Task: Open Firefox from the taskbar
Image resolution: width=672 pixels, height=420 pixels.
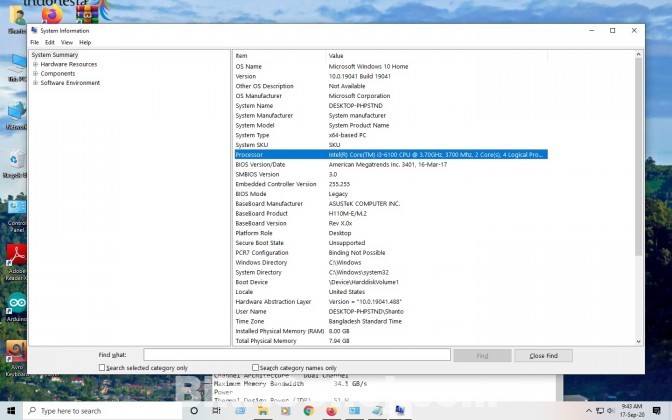Action: [331, 411]
